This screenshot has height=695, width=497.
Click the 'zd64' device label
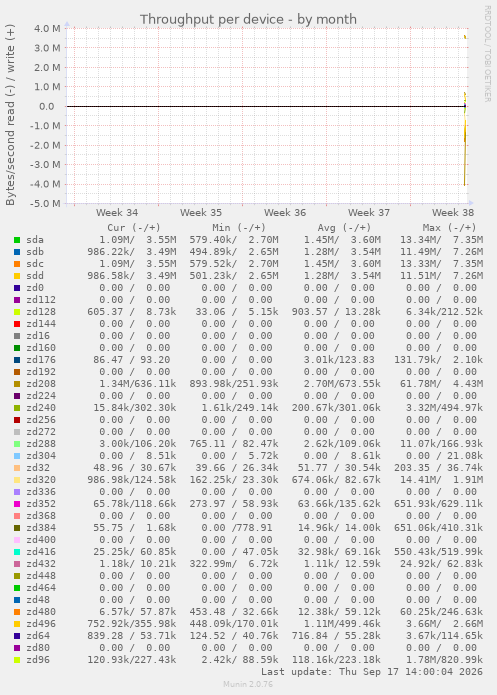tap(38, 636)
